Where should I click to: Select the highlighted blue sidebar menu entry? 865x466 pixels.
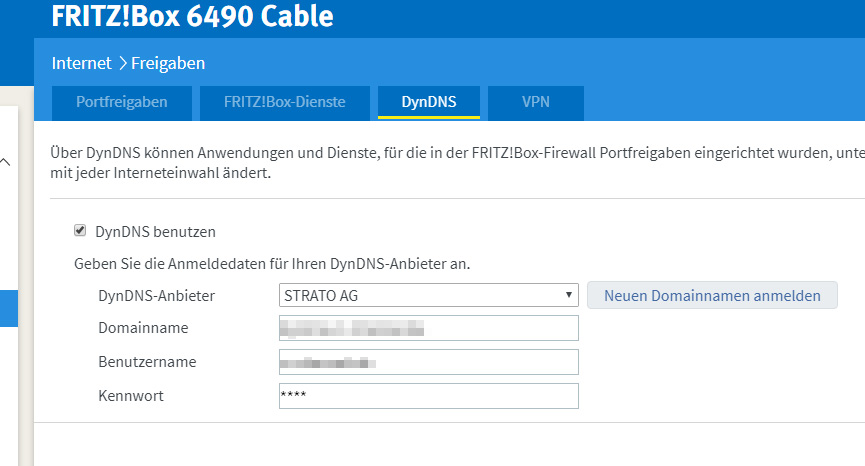click(x=9, y=308)
